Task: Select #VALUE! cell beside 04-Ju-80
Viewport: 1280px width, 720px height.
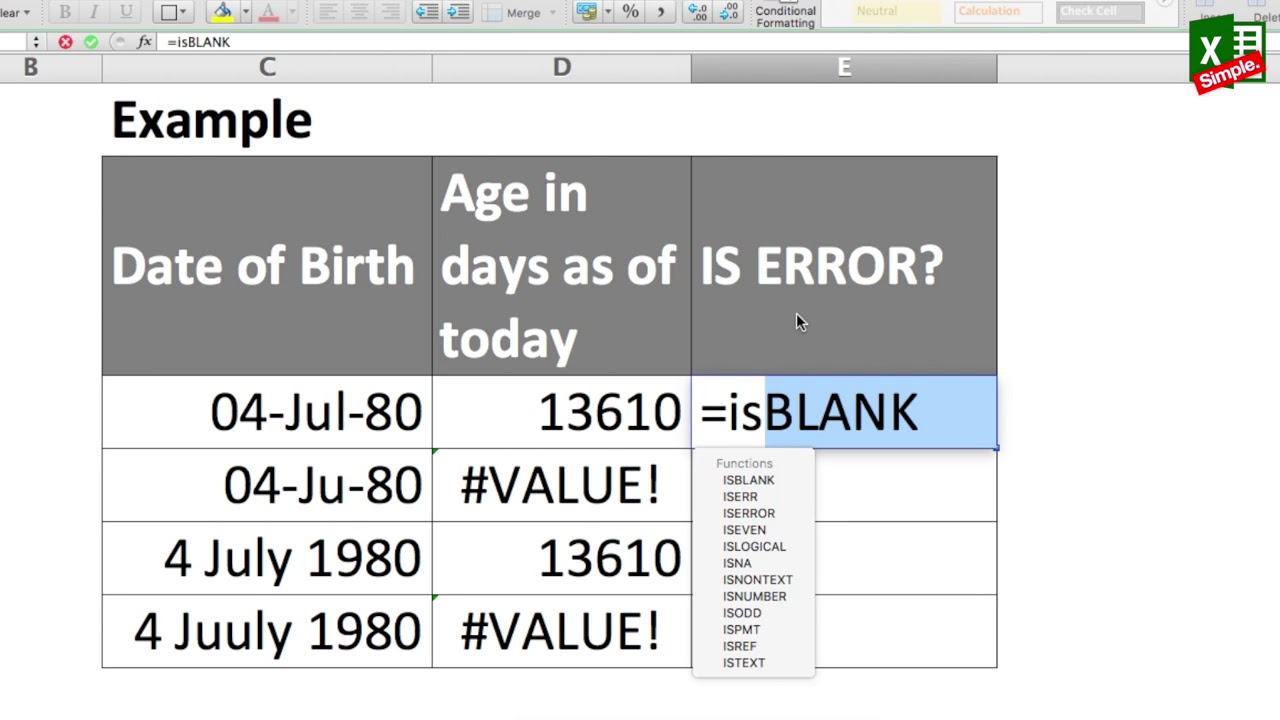Action: click(562, 485)
